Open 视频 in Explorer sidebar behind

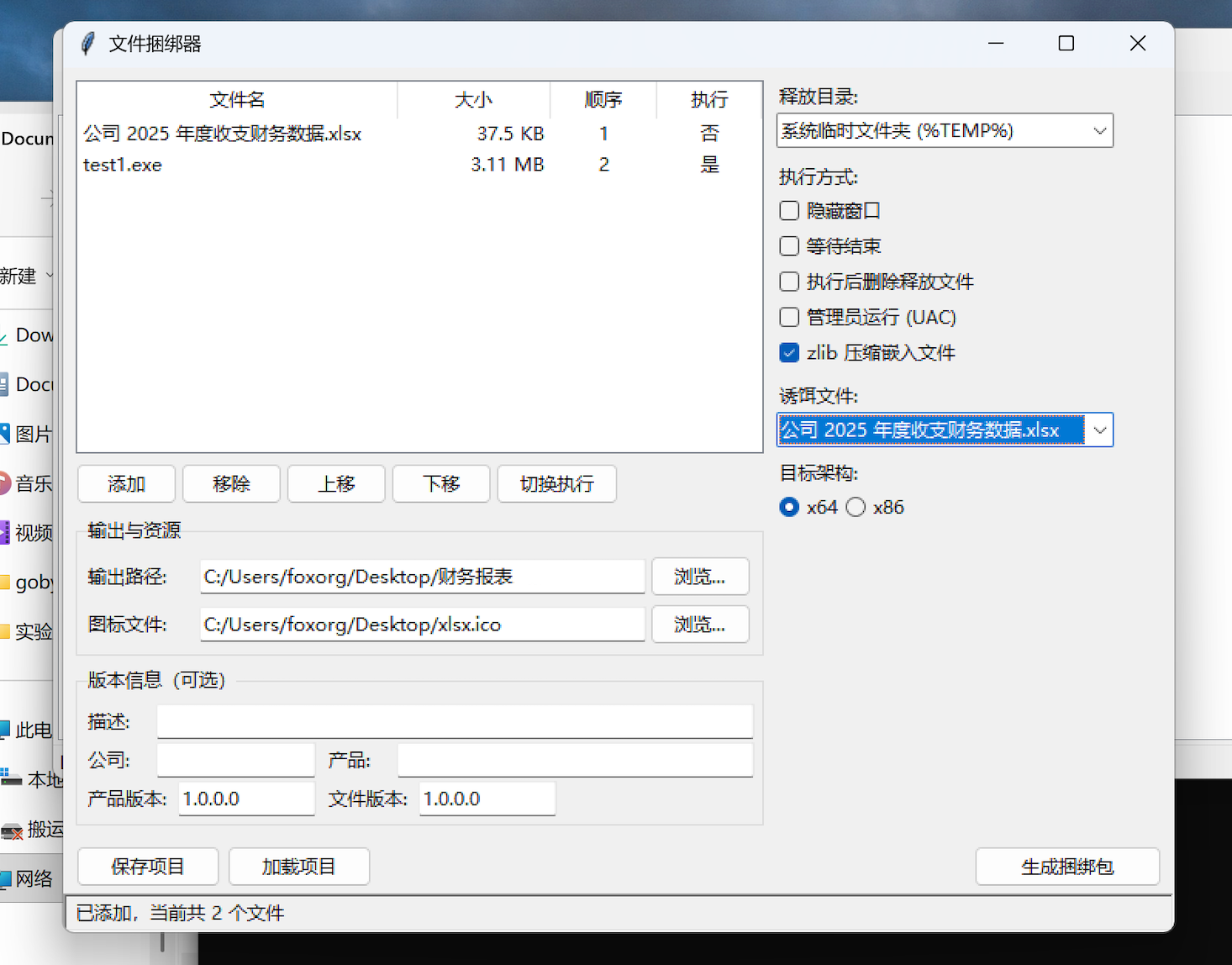pos(26,533)
